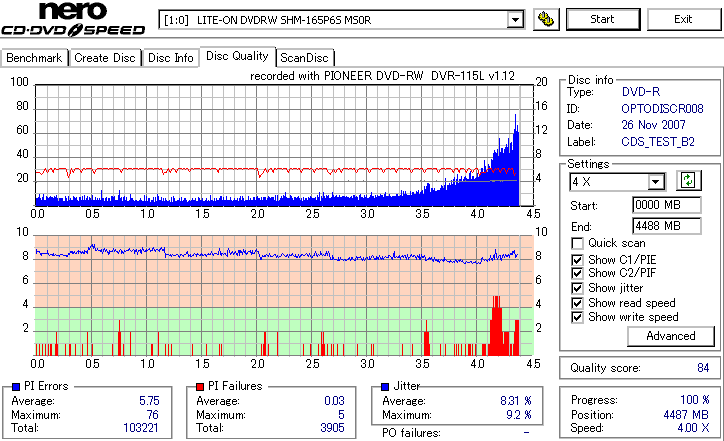Click the Speed 4.00 X value

click(693, 428)
